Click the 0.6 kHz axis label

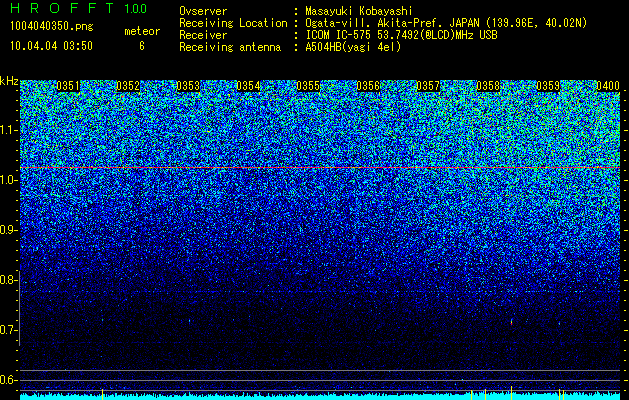[x=8, y=380]
